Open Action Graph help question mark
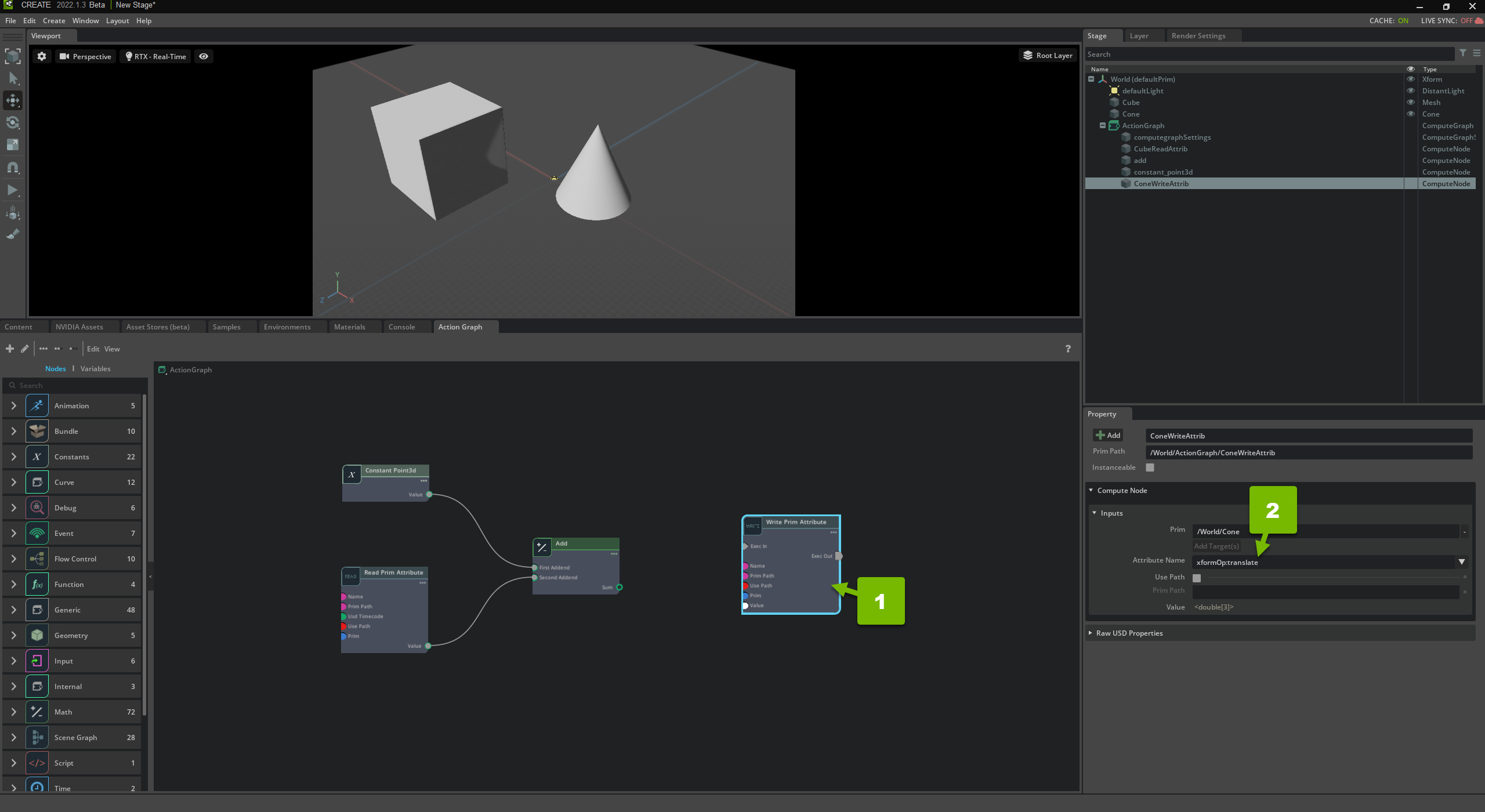Screen dimensions: 1485x812 tap(1068, 349)
